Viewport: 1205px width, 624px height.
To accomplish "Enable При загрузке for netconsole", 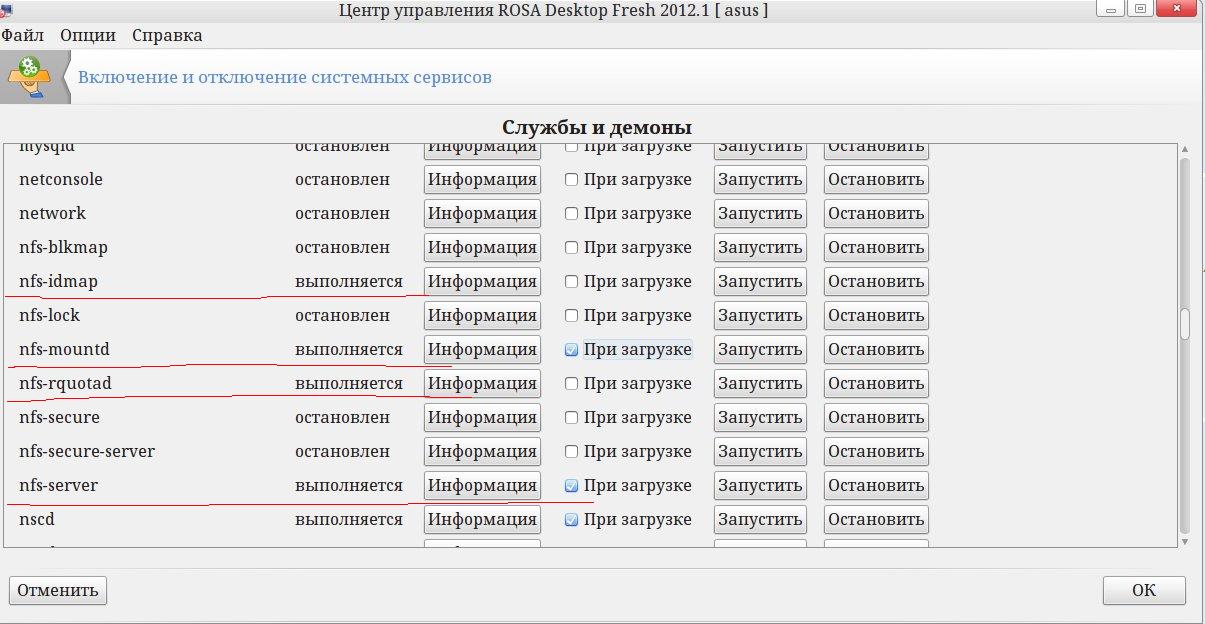I will [x=571, y=180].
